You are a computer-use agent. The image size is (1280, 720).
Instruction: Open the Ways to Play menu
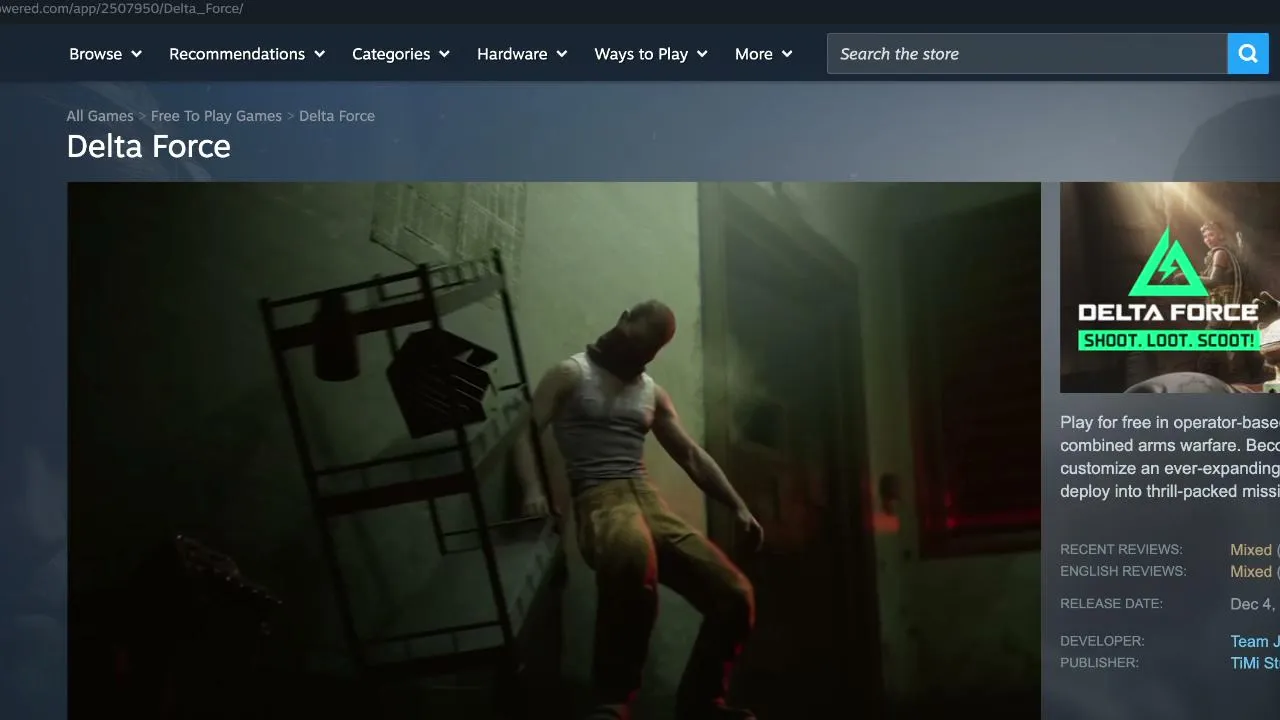click(651, 54)
